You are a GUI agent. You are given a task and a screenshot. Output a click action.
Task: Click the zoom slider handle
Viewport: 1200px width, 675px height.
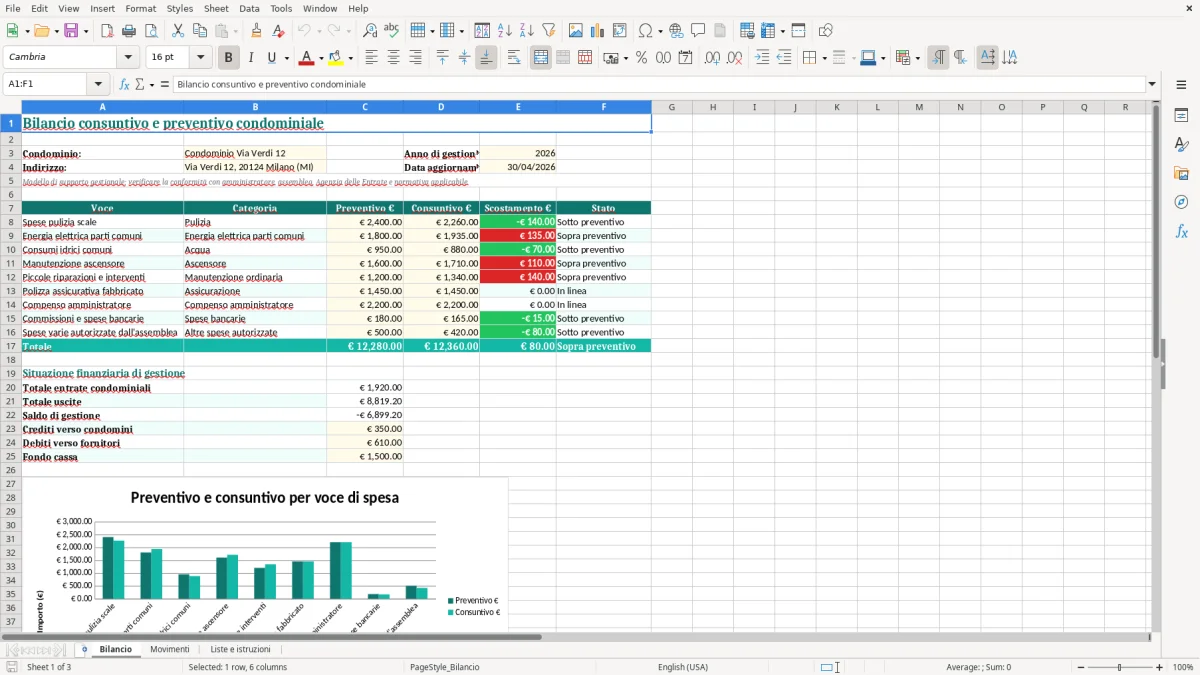(1120, 667)
